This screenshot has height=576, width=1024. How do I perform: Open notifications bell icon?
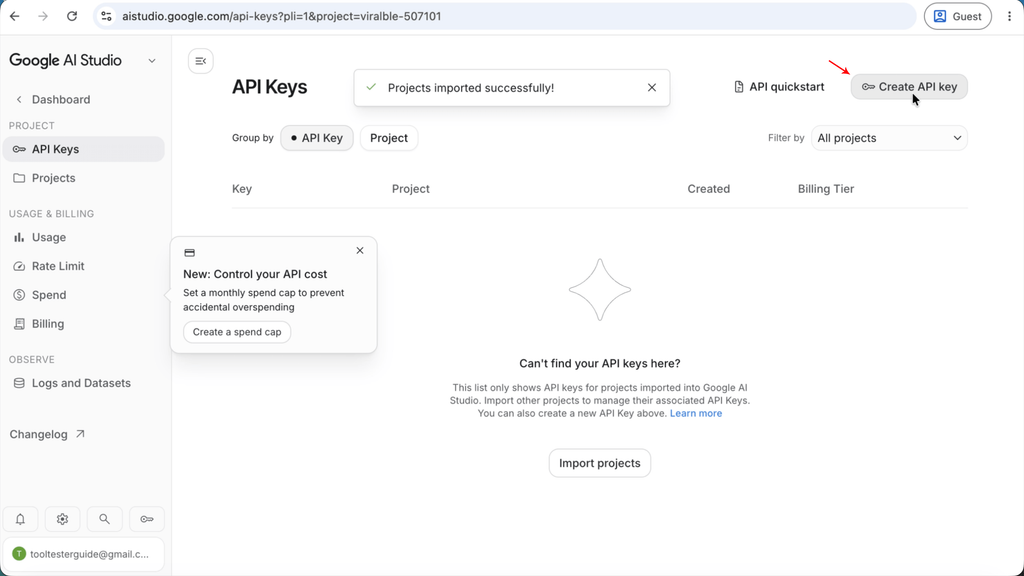20,519
